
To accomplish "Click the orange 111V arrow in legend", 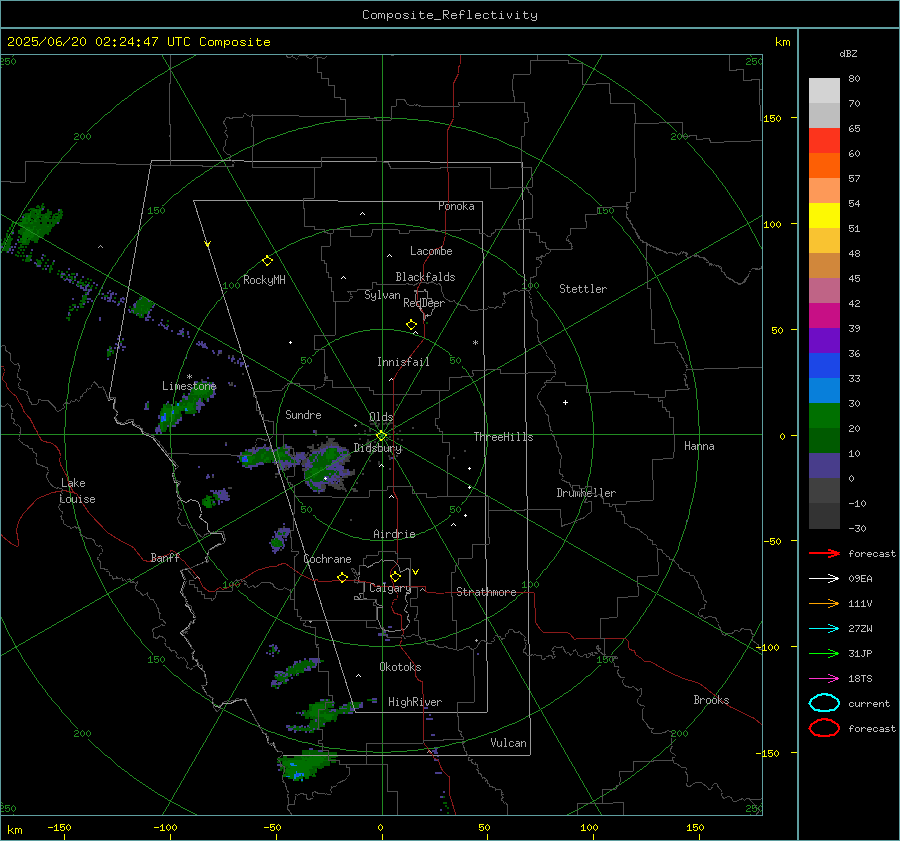I will coord(824,603).
